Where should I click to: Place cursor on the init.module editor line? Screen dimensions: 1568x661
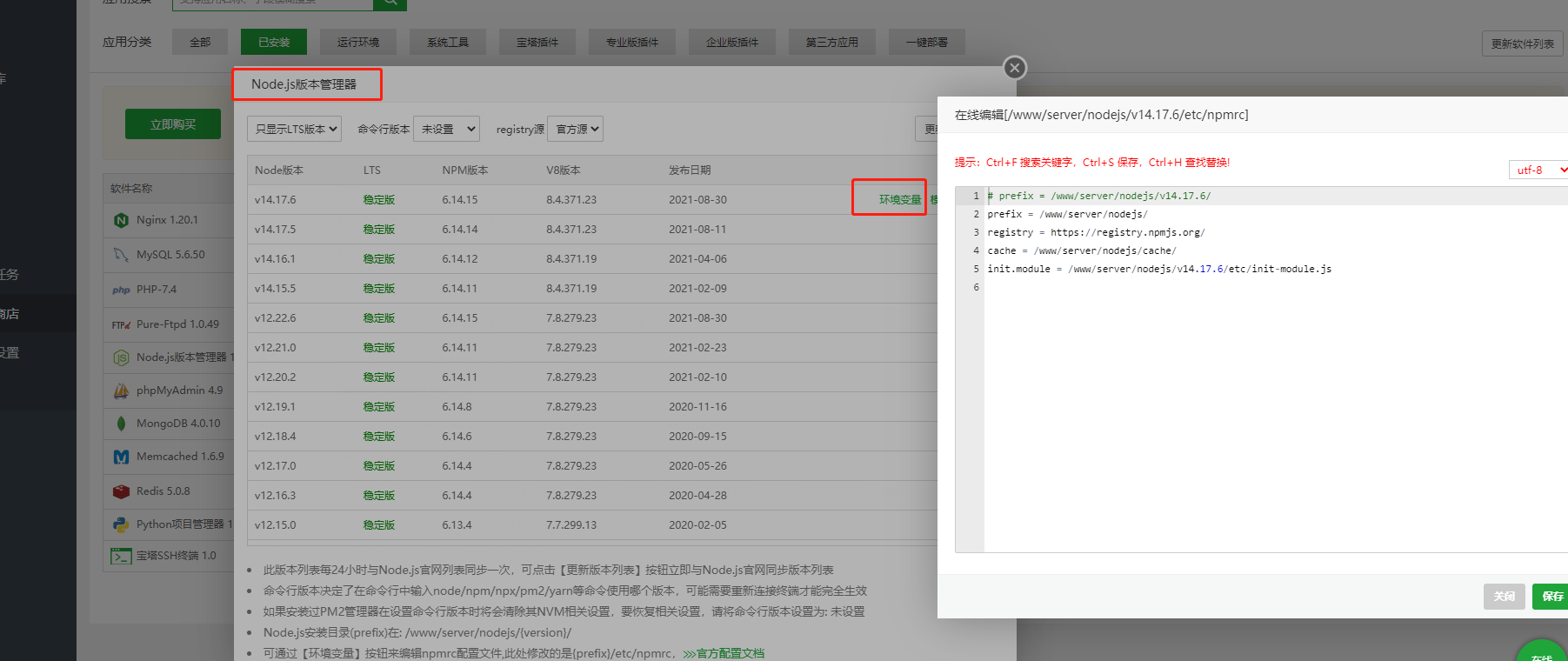tap(1159, 269)
